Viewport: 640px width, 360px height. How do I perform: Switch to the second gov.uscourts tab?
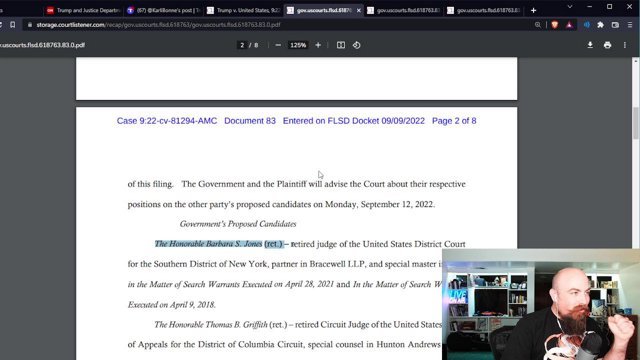click(x=403, y=11)
